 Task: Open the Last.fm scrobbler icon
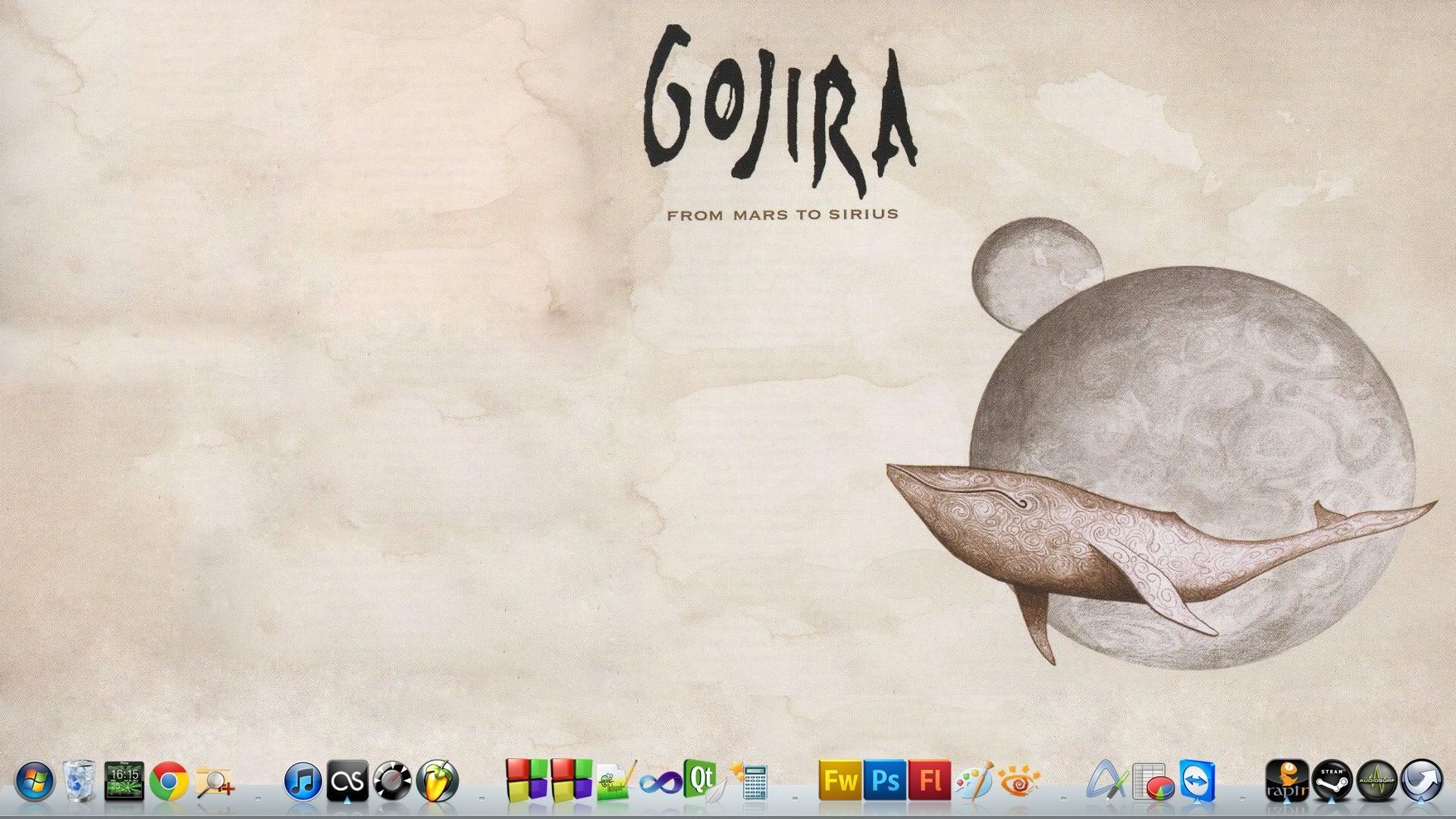tap(347, 781)
